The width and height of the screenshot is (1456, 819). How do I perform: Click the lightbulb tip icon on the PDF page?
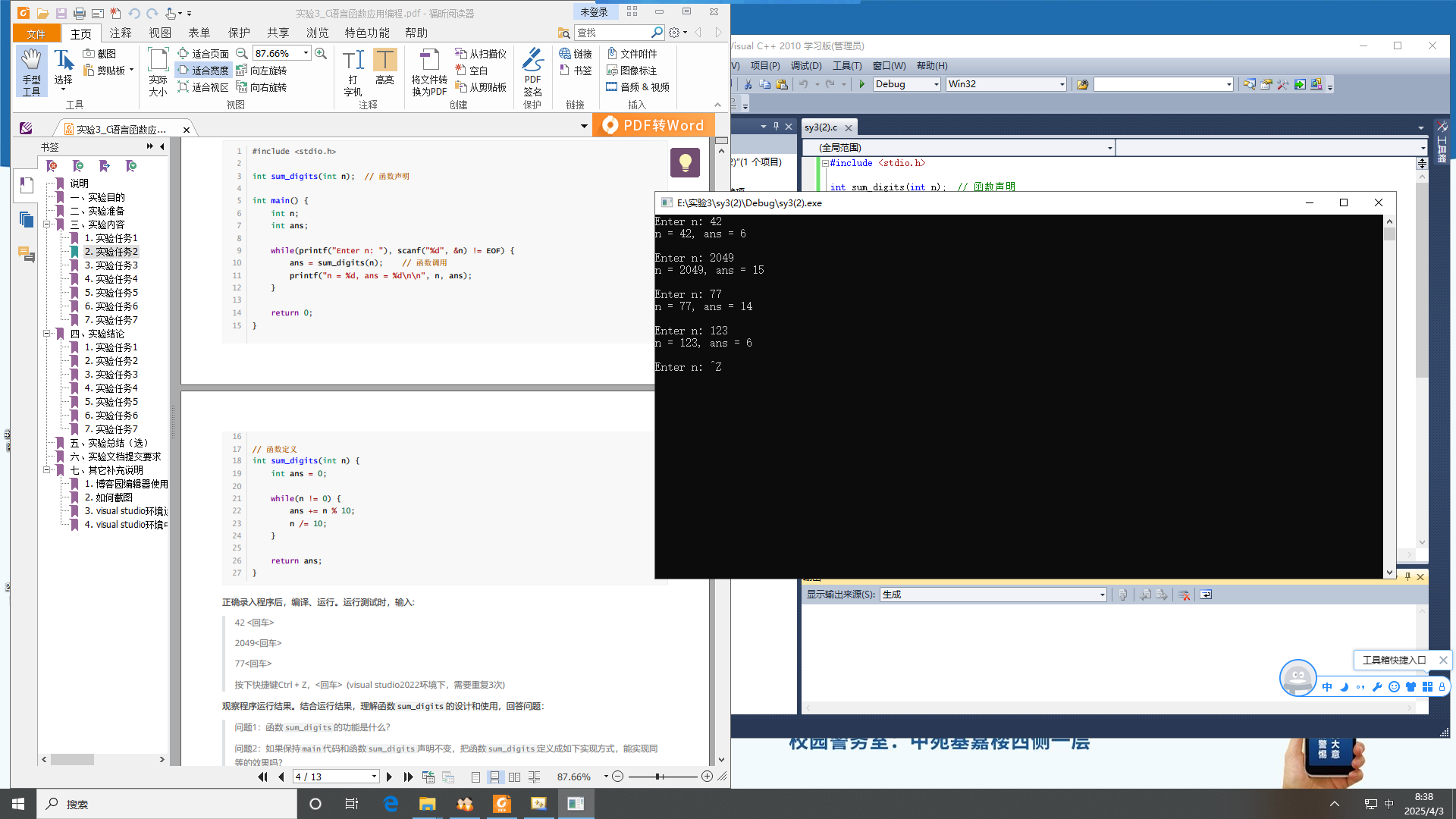click(x=685, y=162)
